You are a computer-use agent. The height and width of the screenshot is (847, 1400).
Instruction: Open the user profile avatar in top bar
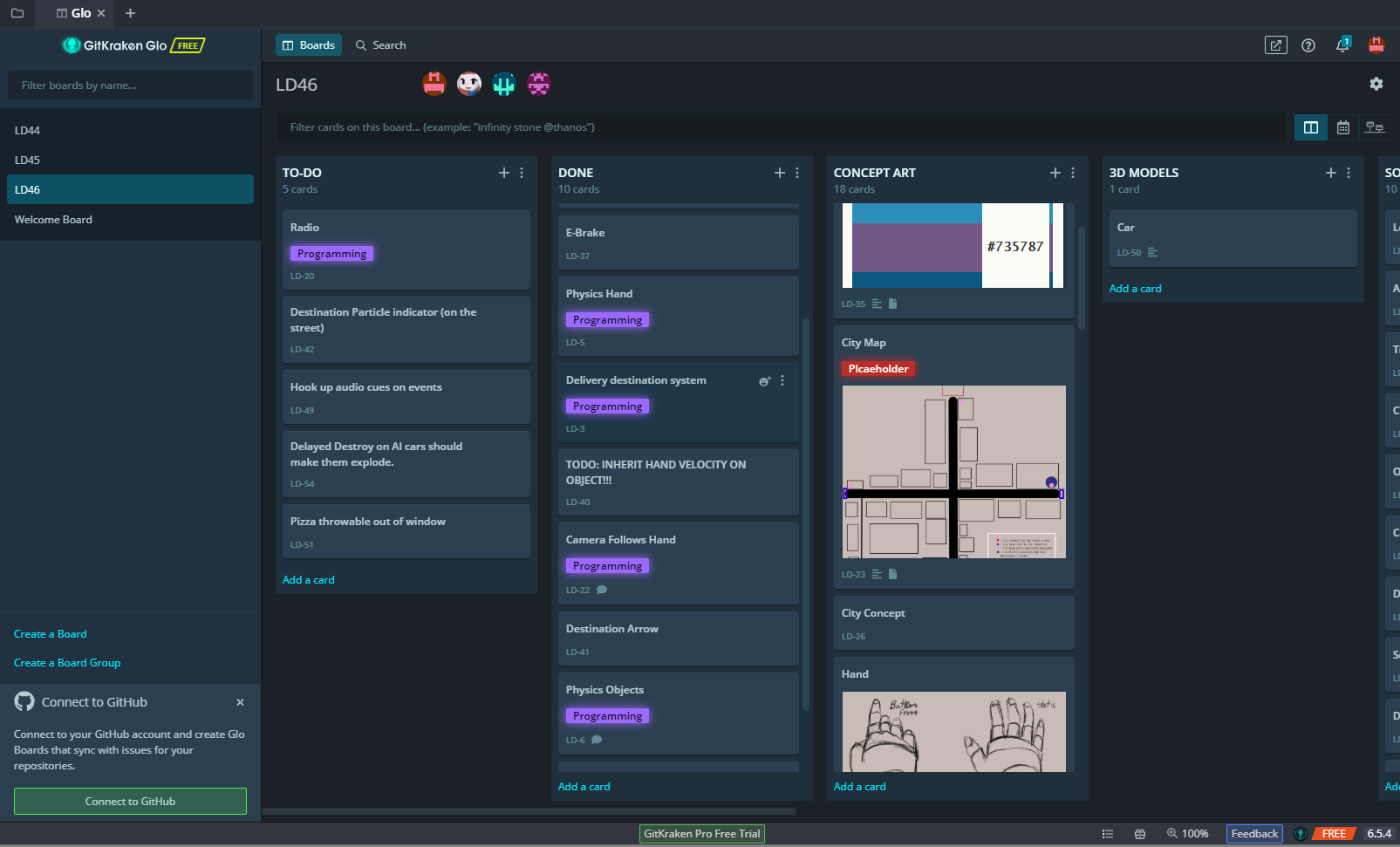(x=1376, y=45)
